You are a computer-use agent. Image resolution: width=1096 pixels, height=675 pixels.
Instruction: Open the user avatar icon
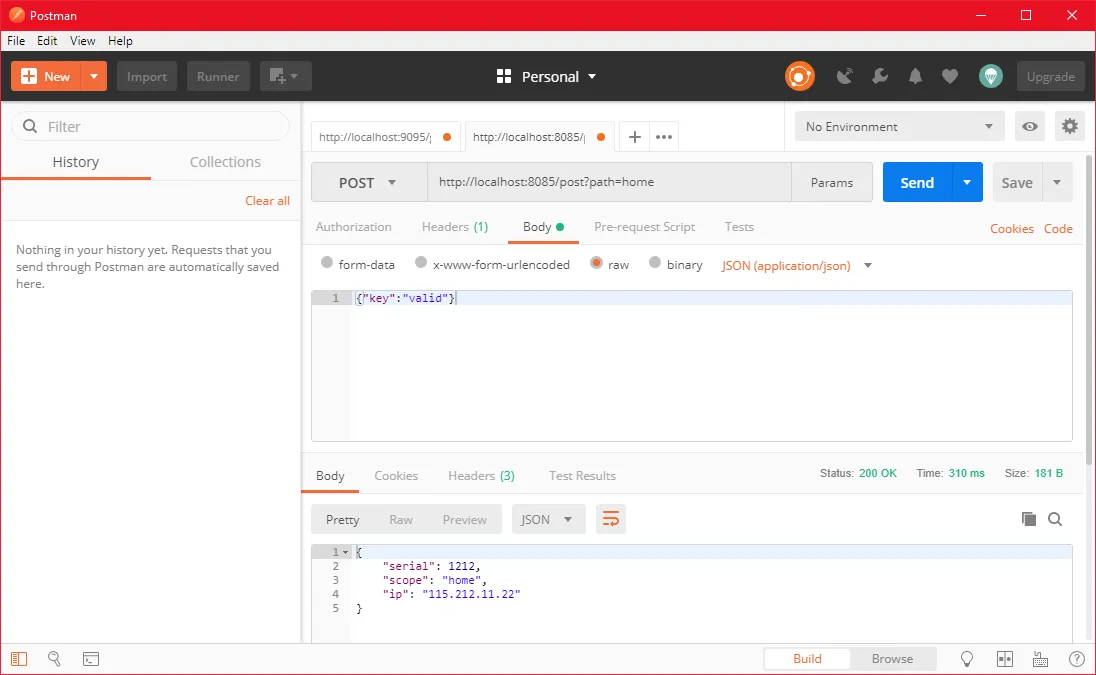click(990, 76)
